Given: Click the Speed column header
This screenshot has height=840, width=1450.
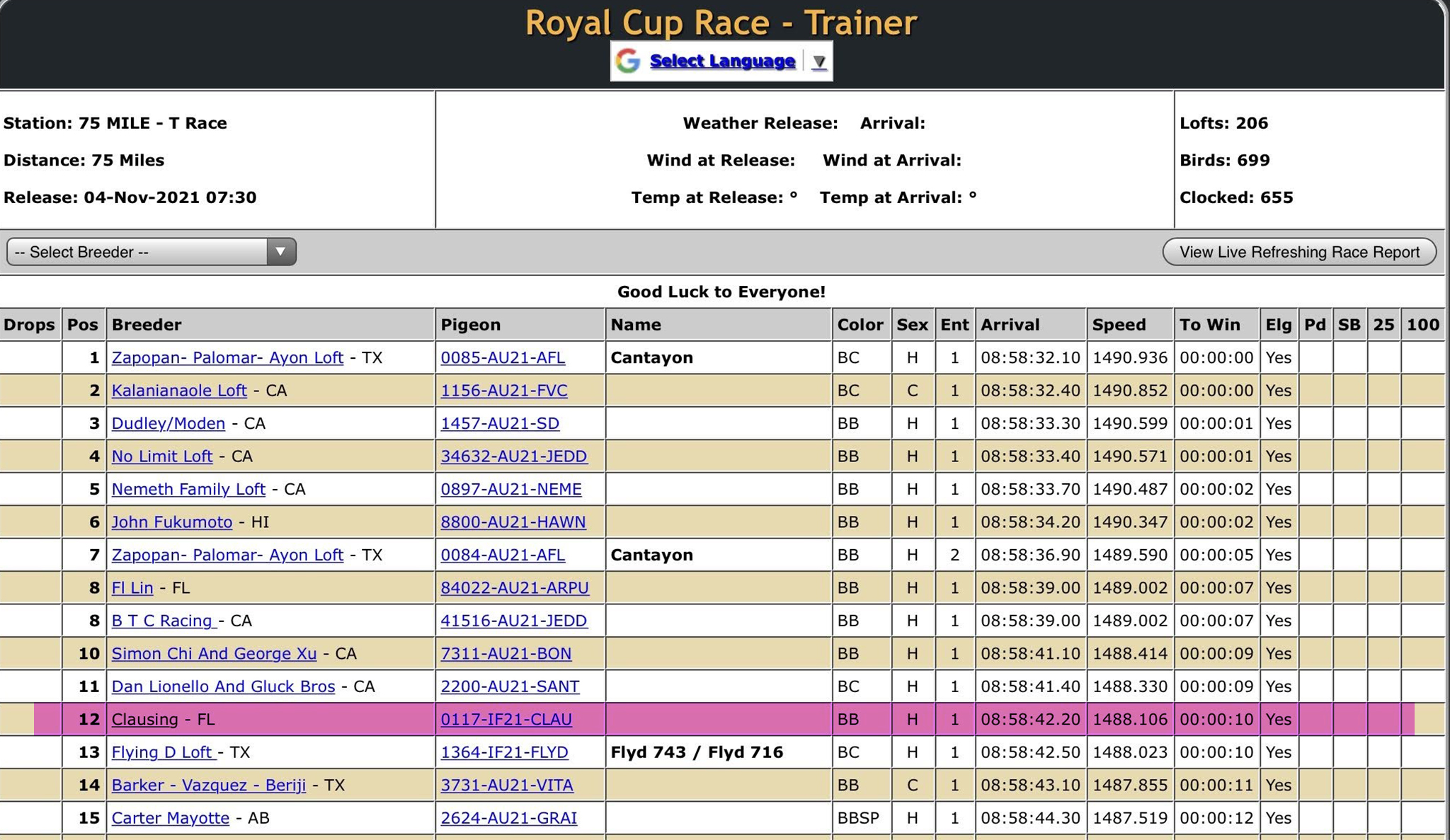Looking at the screenshot, I should pos(1119,325).
